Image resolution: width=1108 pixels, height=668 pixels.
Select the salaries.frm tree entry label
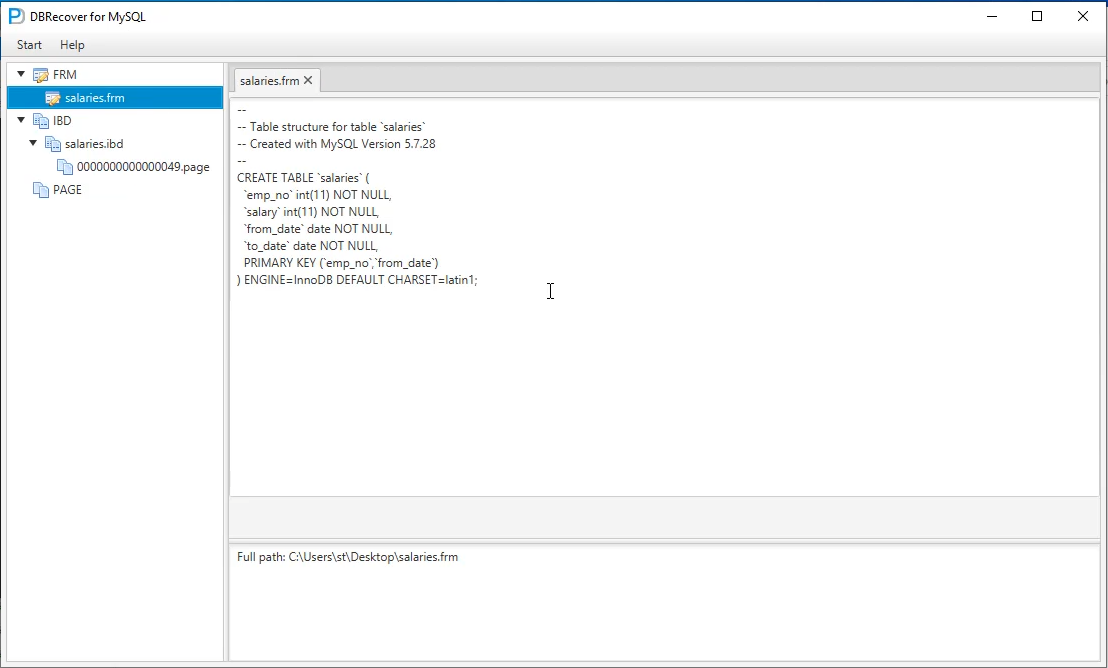pos(94,98)
